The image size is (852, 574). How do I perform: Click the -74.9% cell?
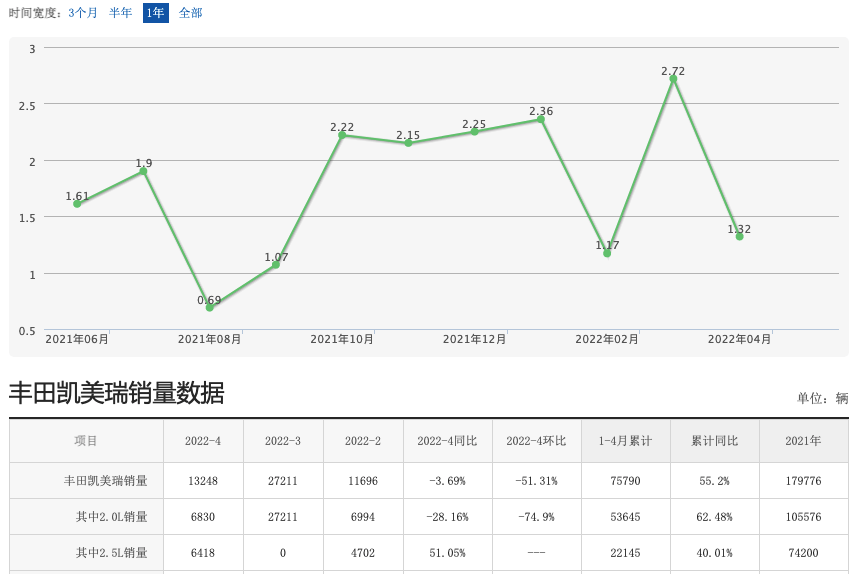click(x=537, y=516)
